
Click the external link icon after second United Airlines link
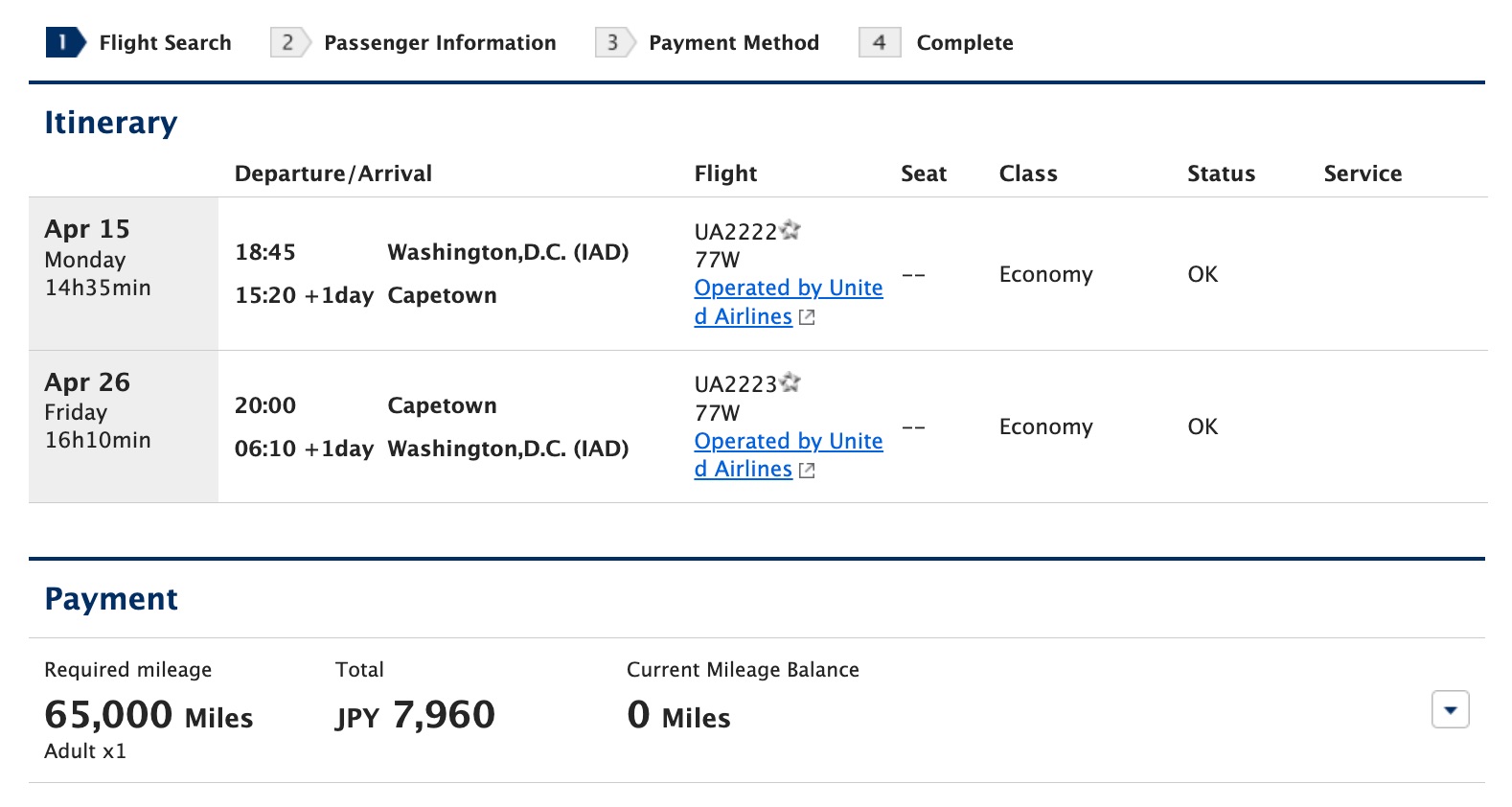point(807,470)
